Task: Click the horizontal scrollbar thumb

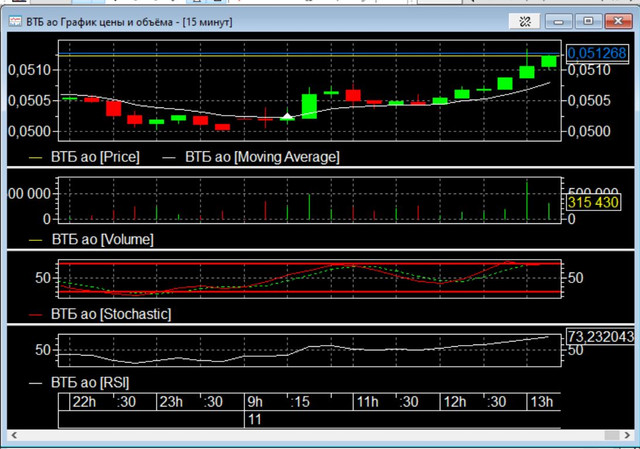Action: pos(611,435)
